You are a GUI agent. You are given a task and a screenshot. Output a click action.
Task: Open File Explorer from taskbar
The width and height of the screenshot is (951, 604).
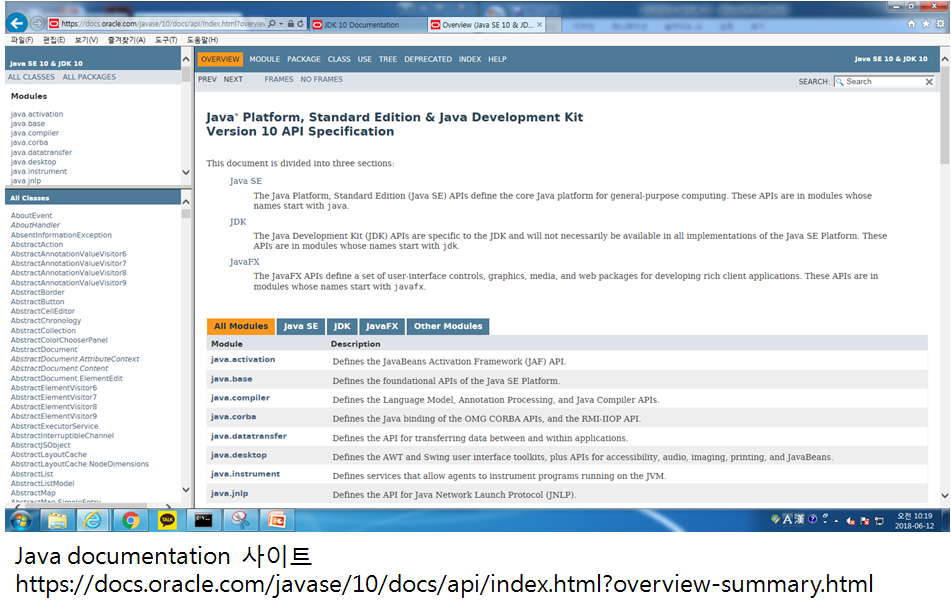58,520
